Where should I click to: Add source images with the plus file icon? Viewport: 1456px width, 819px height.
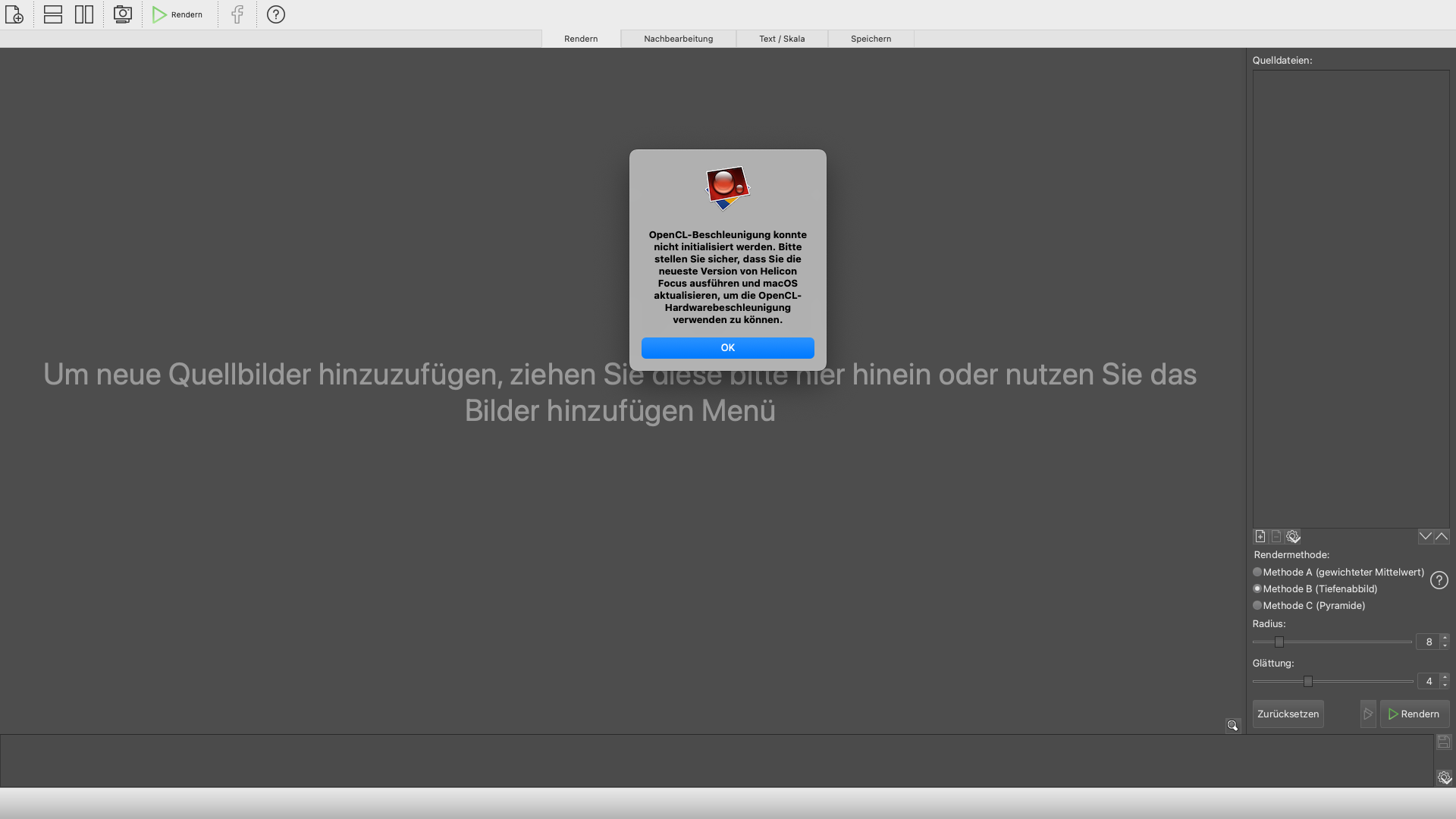[x=1260, y=536]
